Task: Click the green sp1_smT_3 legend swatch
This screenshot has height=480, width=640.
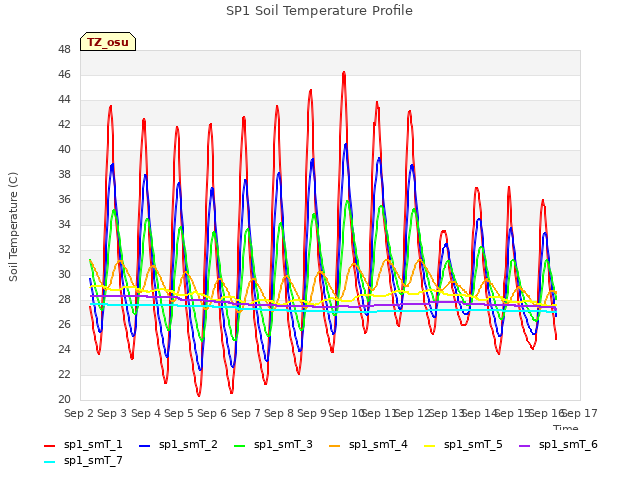Action: [240, 446]
